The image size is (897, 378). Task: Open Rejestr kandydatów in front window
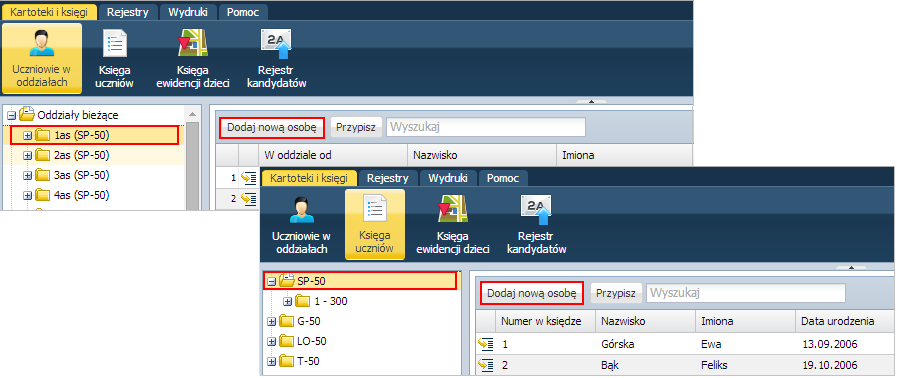[536, 224]
